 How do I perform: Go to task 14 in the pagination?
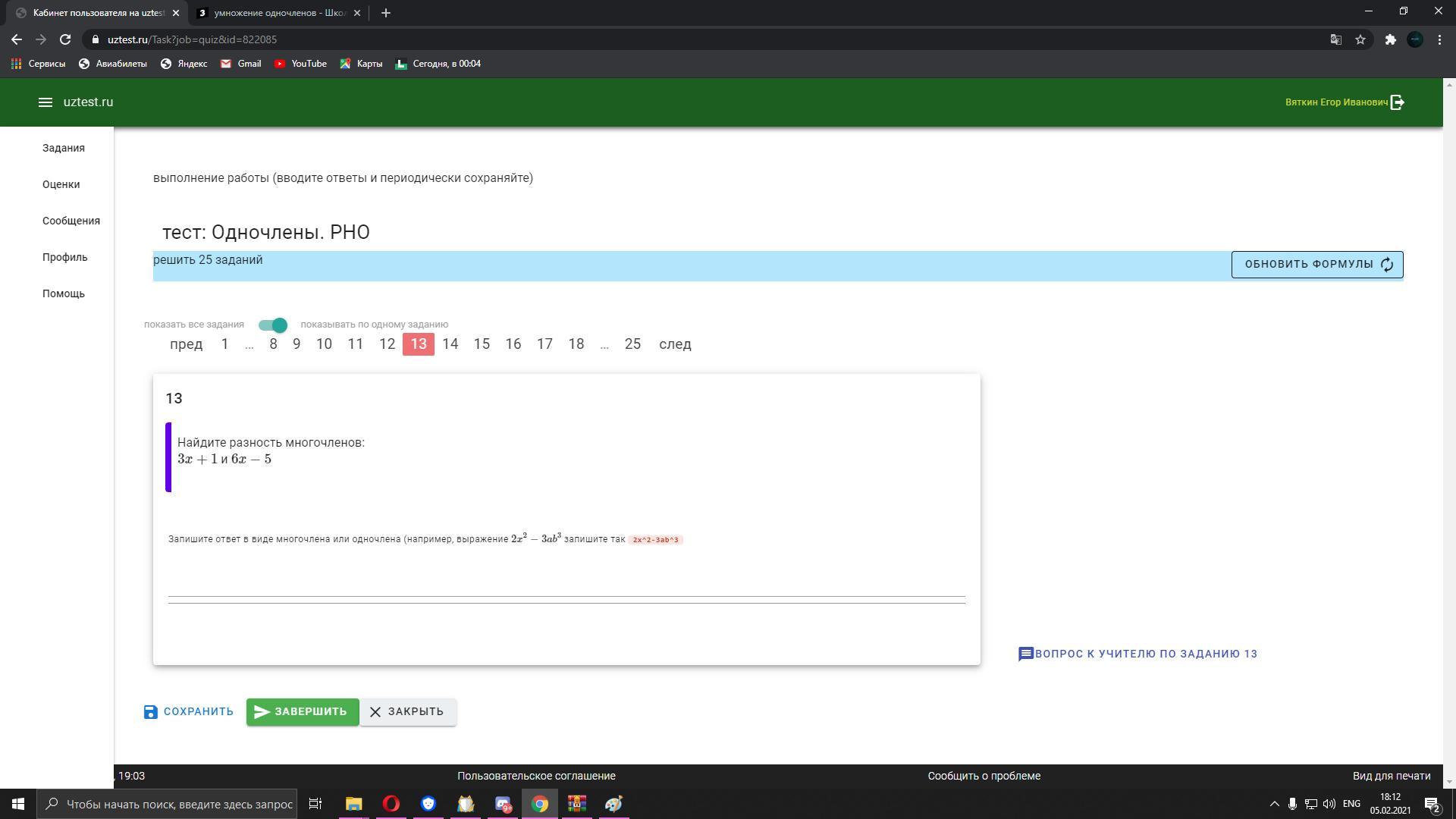point(450,344)
